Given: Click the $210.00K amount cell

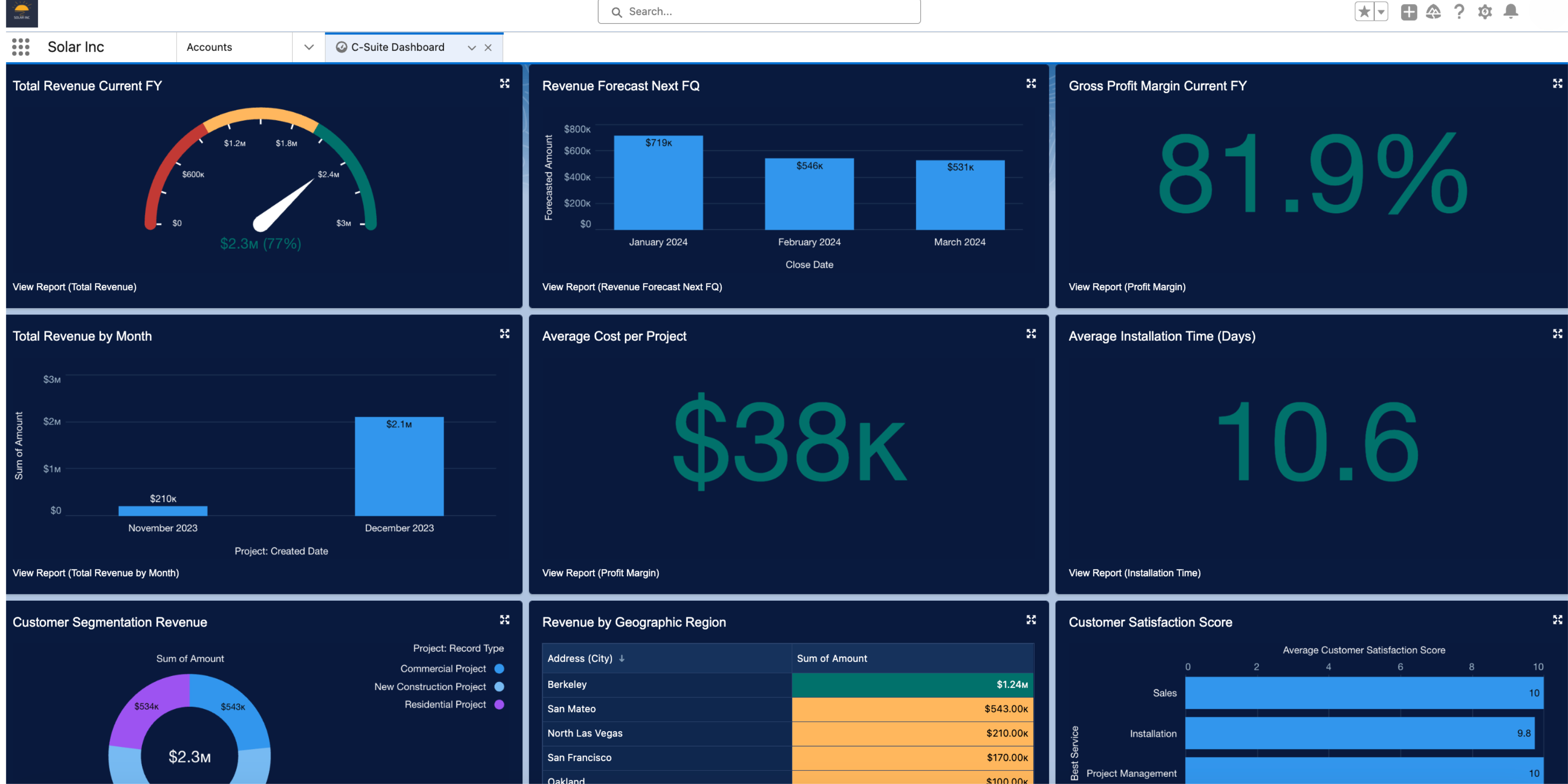Looking at the screenshot, I should 912,734.
